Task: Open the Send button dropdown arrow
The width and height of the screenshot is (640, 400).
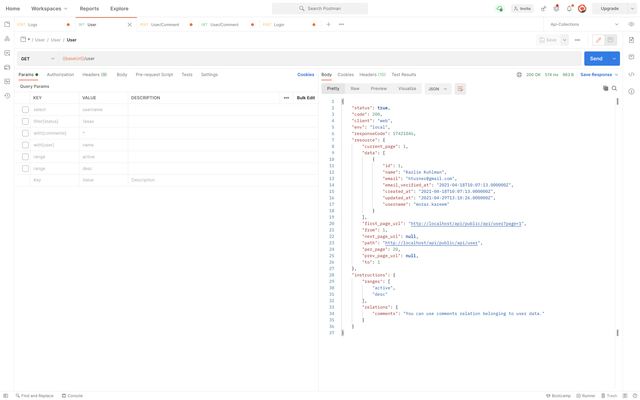Action: pyautogui.click(x=614, y=59)
